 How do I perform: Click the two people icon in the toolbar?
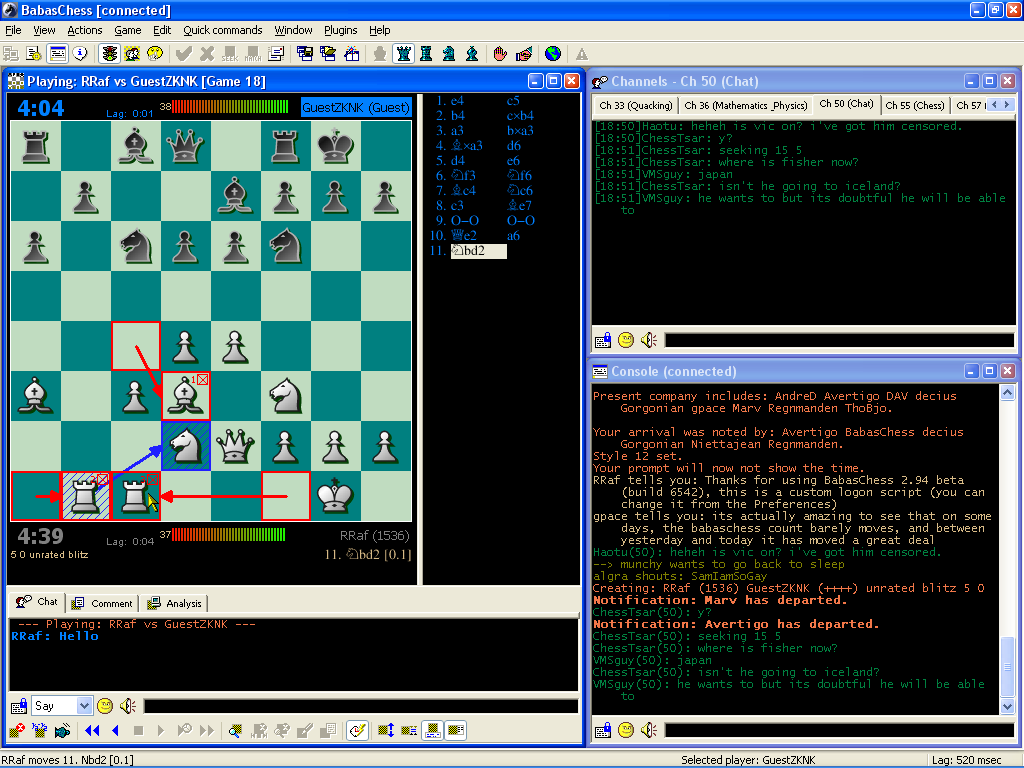click(133, 54)
